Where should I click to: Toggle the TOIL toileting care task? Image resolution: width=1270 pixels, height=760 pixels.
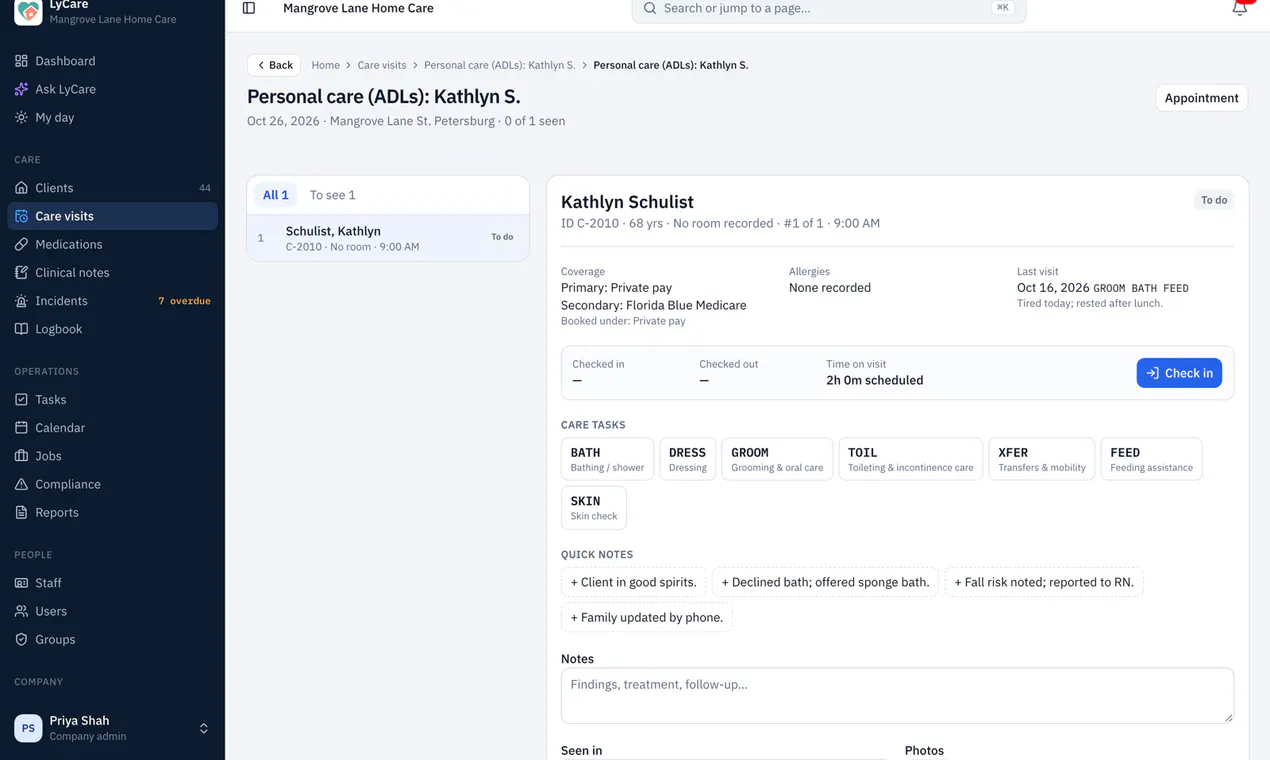(910, 459)
